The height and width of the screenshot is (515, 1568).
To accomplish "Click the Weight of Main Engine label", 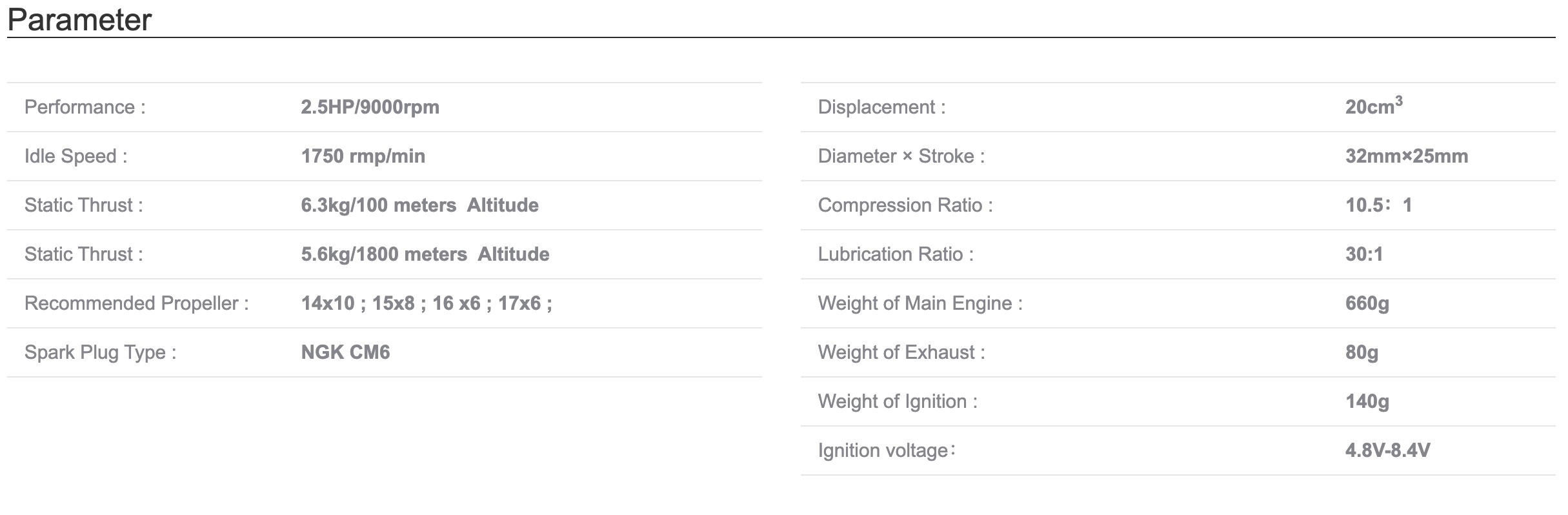I will (x=920, y=303).
